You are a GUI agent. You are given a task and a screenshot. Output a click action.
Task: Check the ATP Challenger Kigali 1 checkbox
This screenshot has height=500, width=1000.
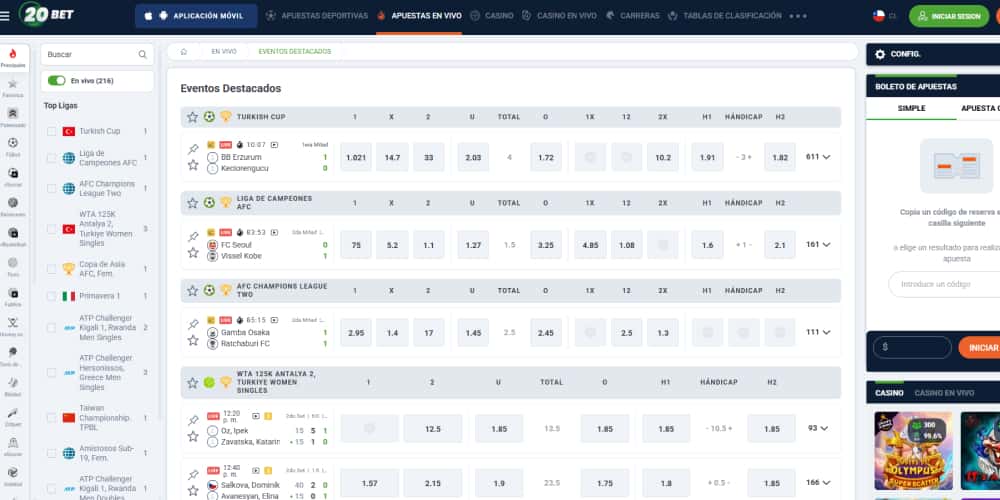[52, 328]
